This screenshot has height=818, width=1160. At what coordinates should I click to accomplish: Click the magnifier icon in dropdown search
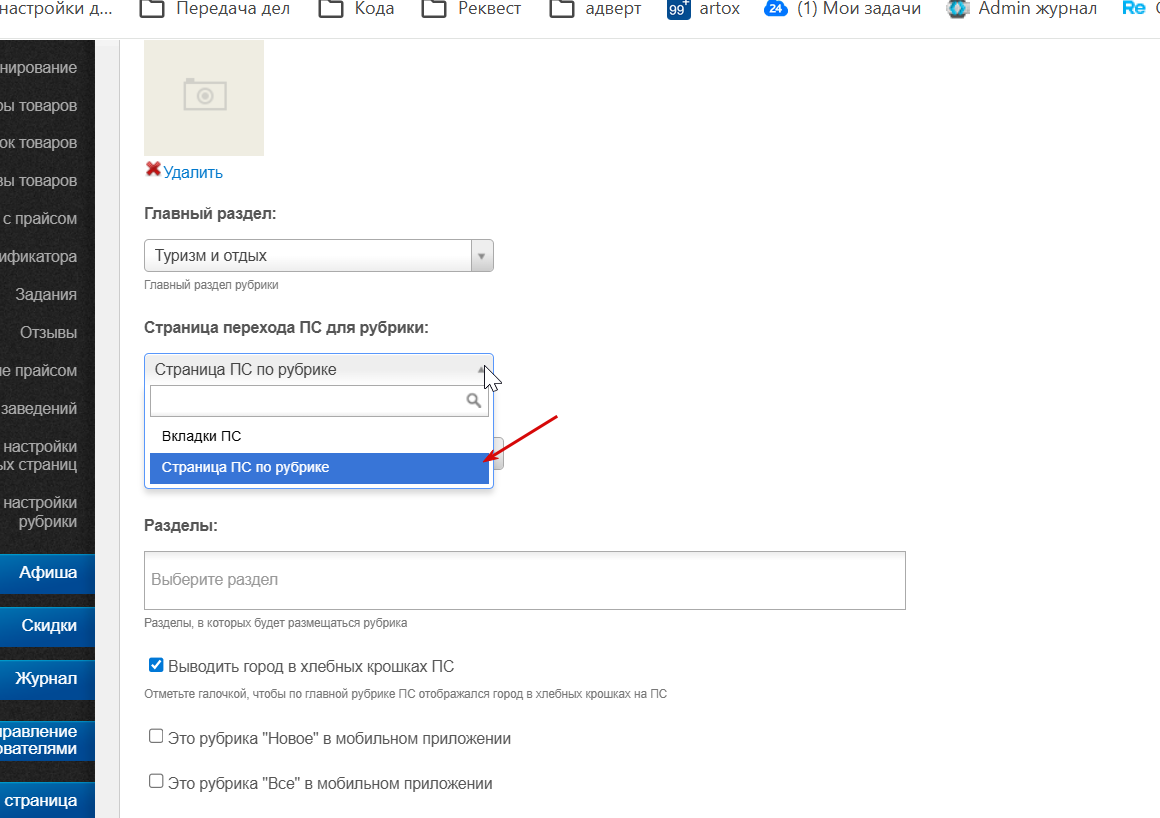pos(473,401)
